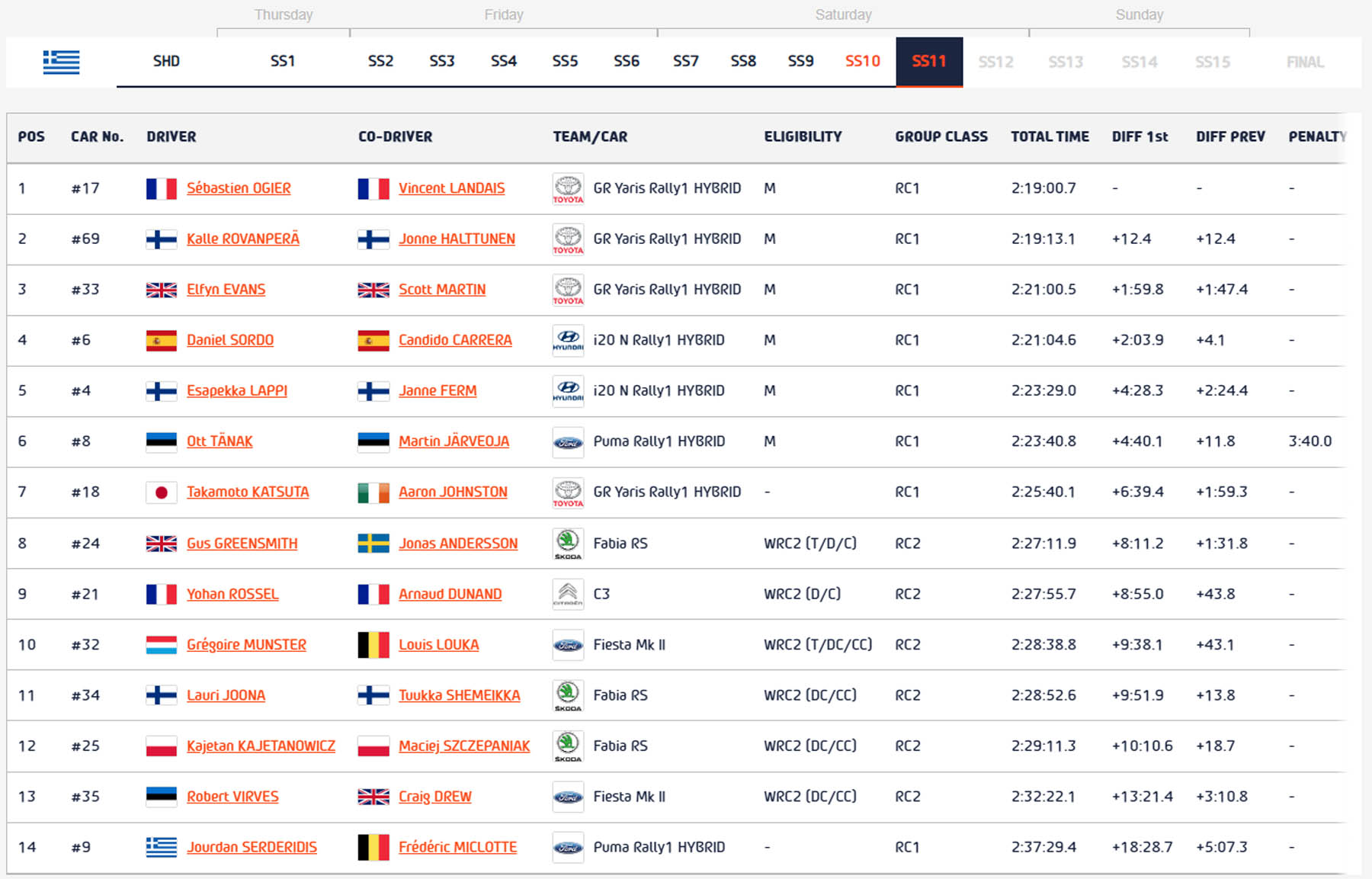
Task: Click Citroën logo in Rossel's row
Action: [568, 594]
